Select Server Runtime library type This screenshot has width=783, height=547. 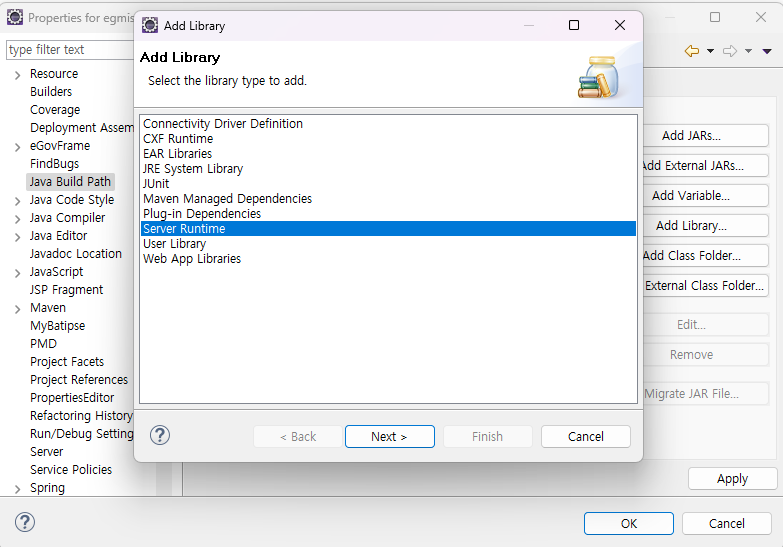(389, 228)
